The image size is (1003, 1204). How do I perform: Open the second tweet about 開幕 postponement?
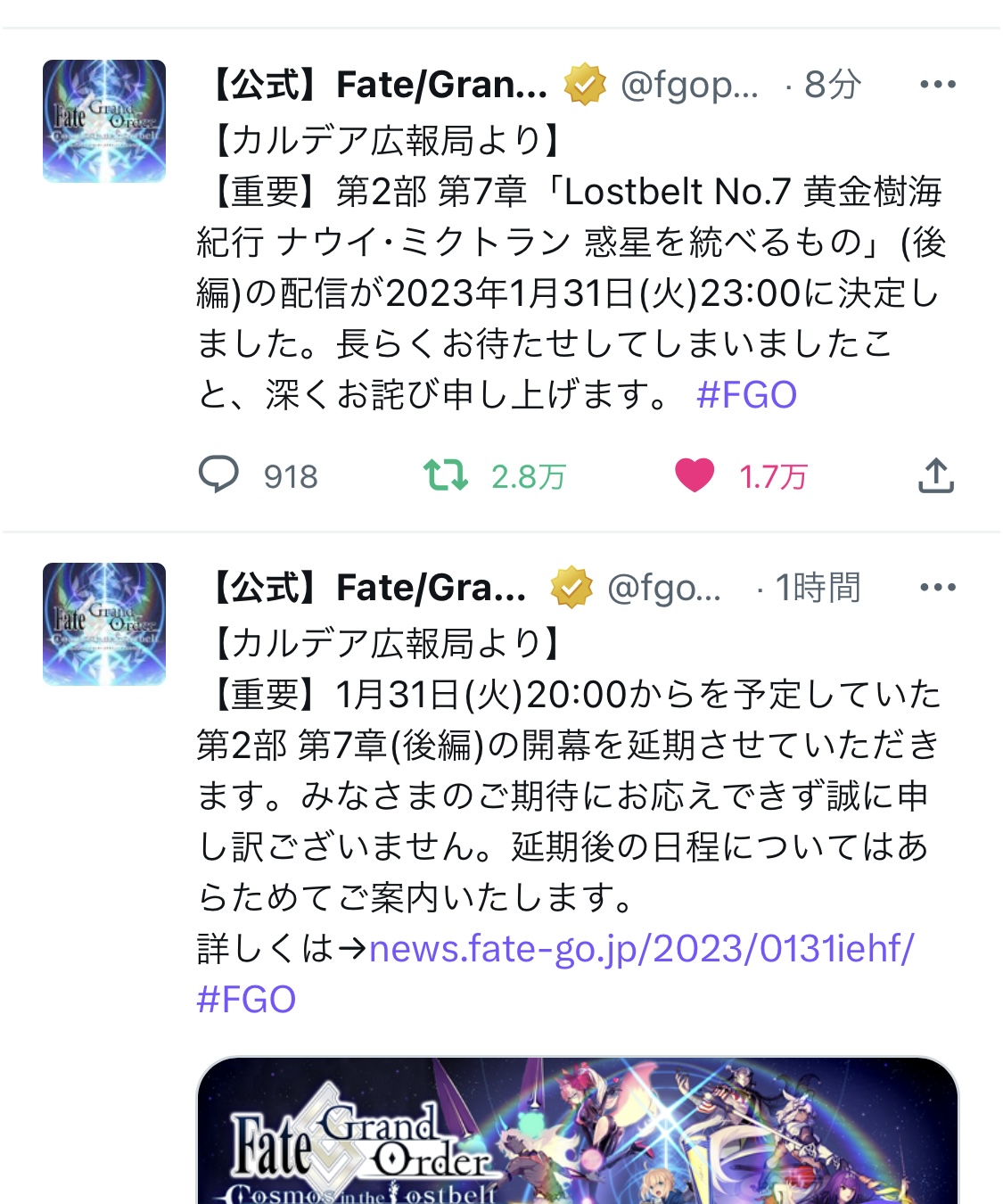pyautogui.click(x=569, y=795)
